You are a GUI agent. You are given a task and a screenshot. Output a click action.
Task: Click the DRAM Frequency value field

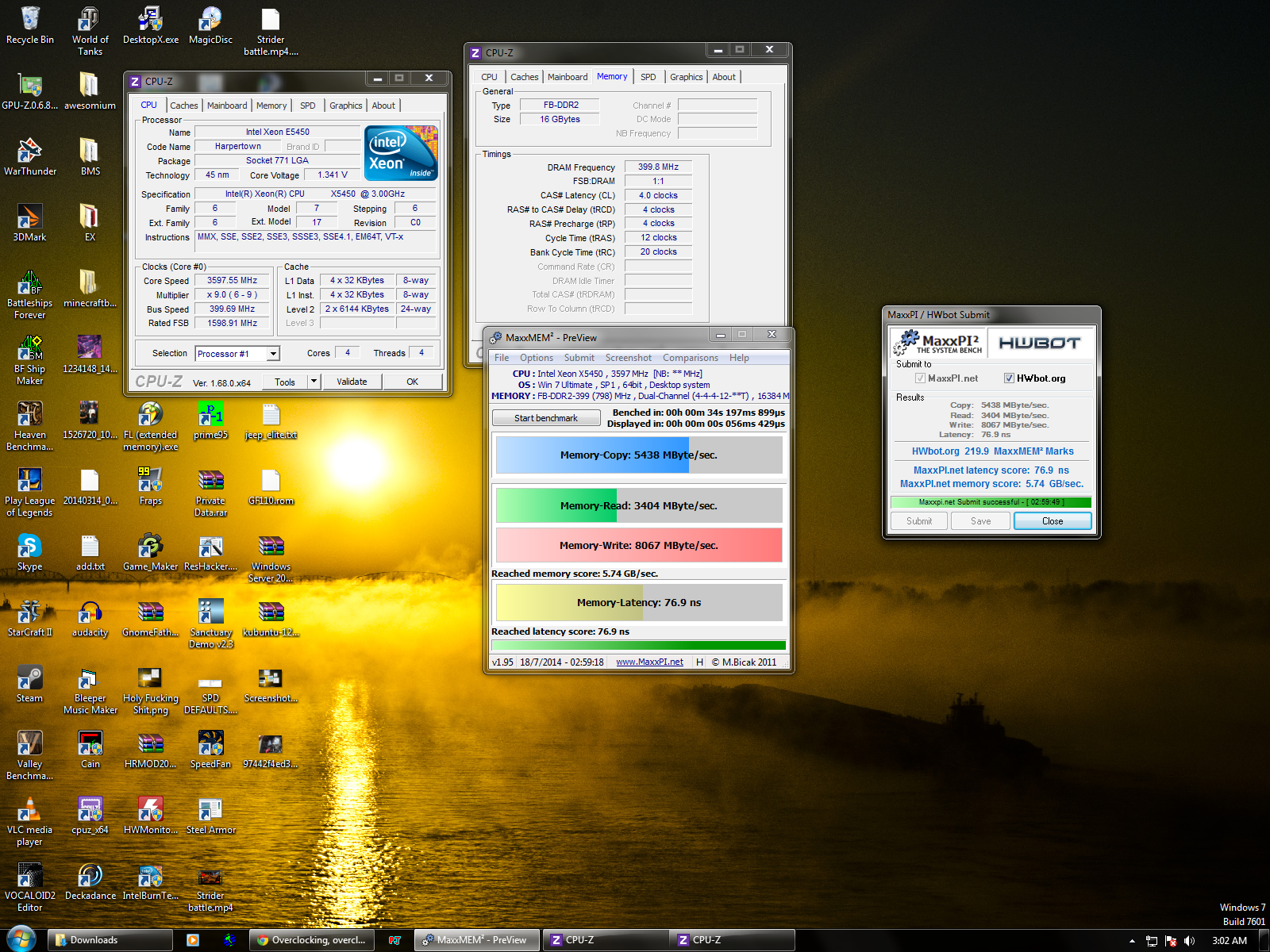point(658,167)
